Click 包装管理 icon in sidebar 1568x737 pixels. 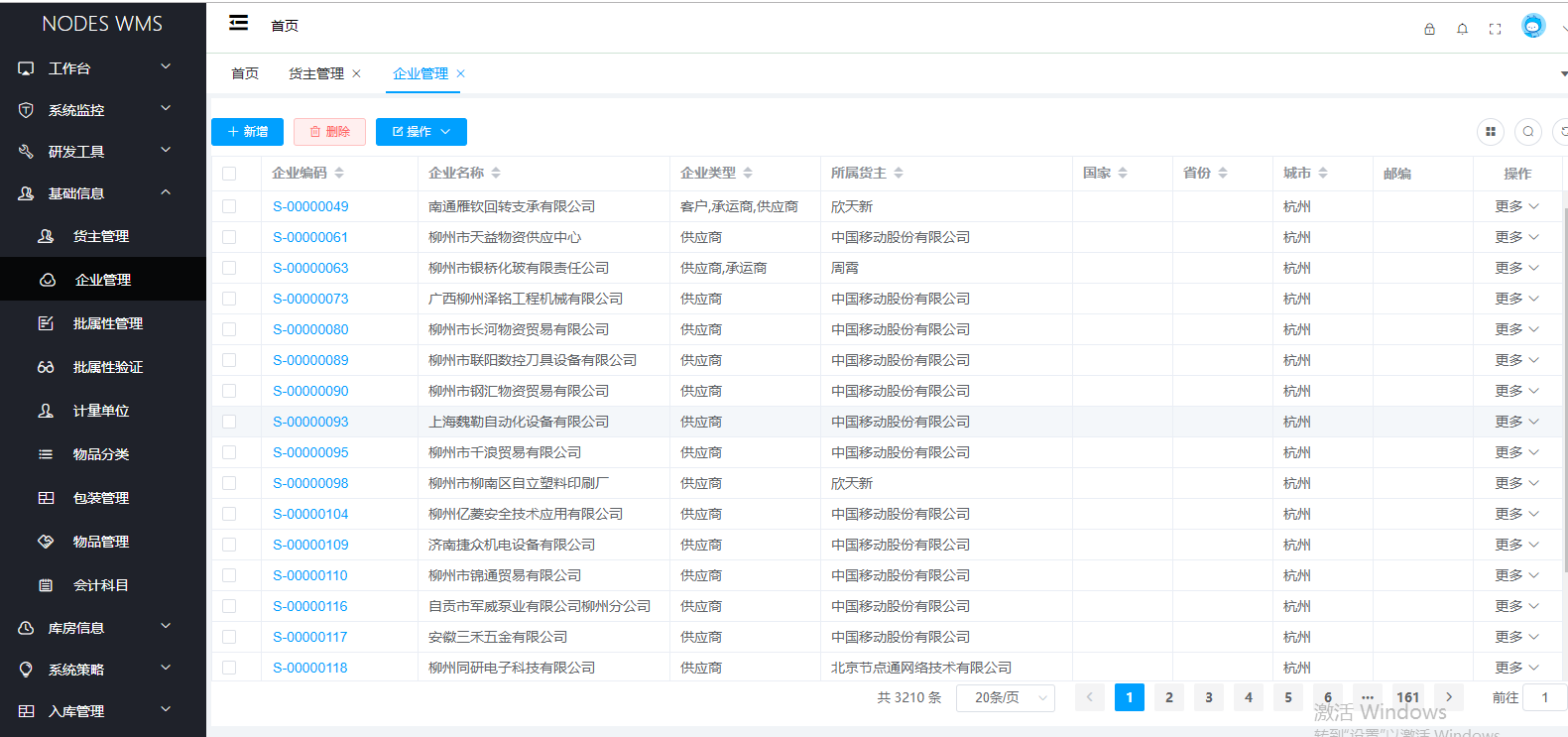tap(46, 498)
